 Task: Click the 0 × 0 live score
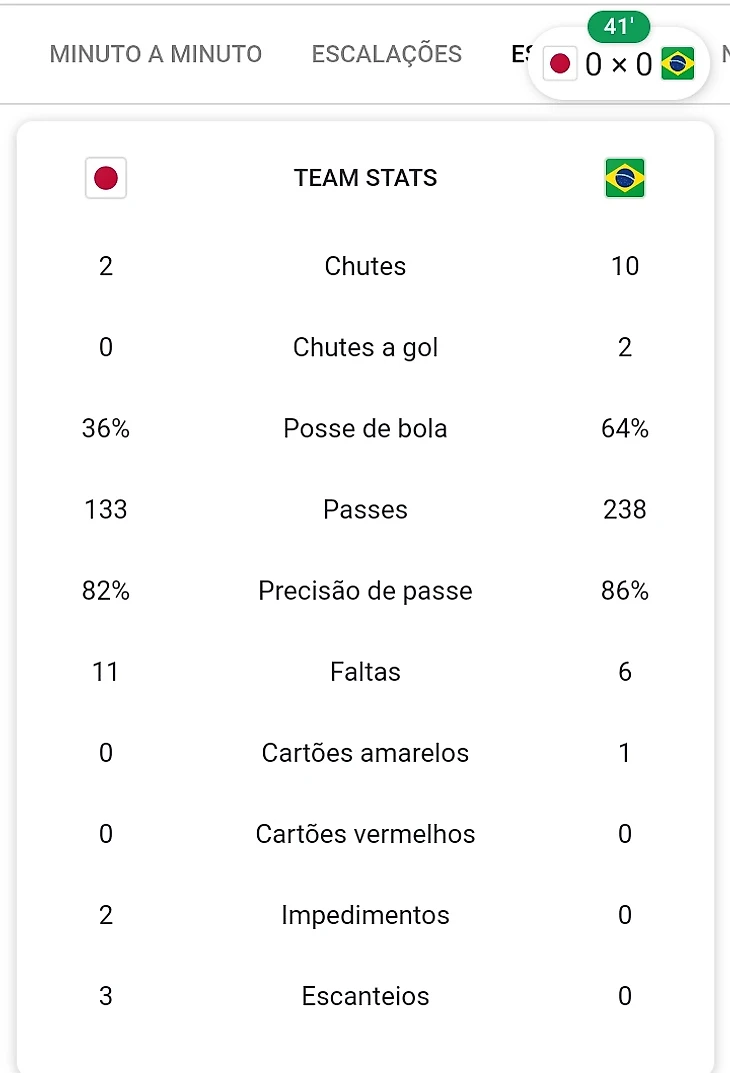[618, 66]
